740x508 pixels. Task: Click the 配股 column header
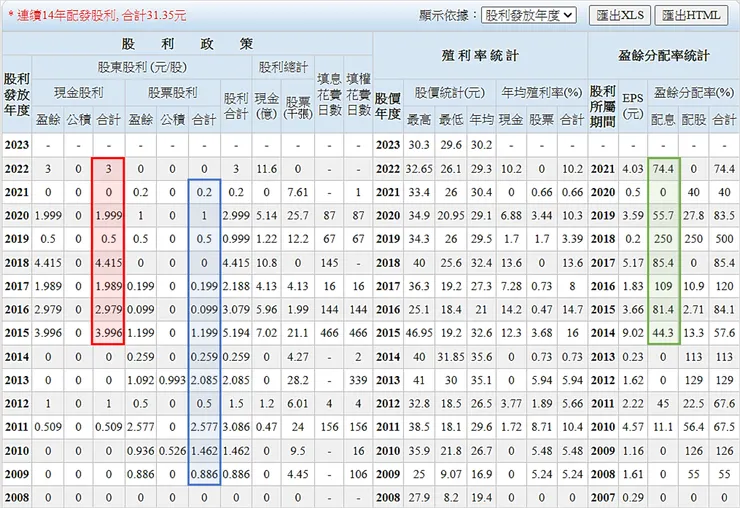(693, 119)
